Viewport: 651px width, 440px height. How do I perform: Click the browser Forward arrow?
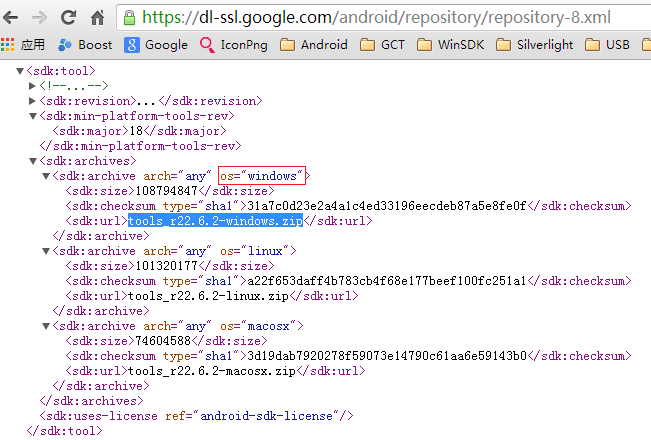39,17
